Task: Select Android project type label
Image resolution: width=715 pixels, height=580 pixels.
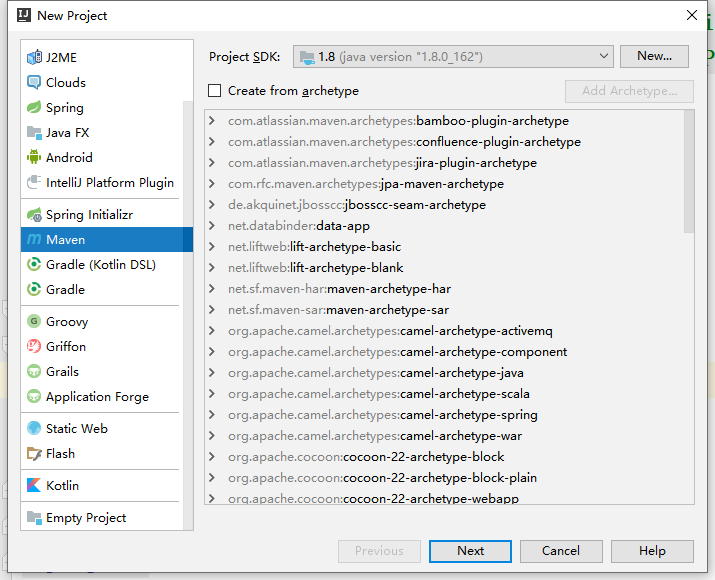Action: [x=69, y=157]
